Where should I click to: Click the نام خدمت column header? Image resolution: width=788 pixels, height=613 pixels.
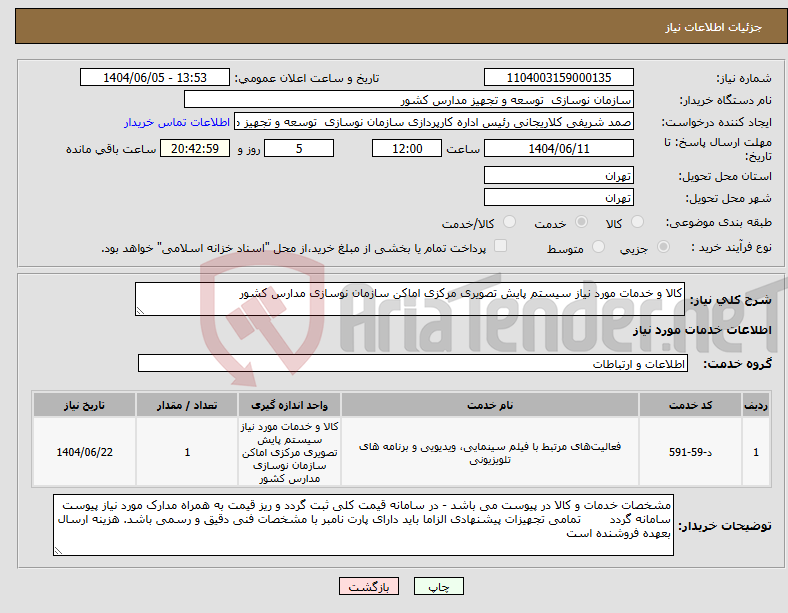click(490, 405)
